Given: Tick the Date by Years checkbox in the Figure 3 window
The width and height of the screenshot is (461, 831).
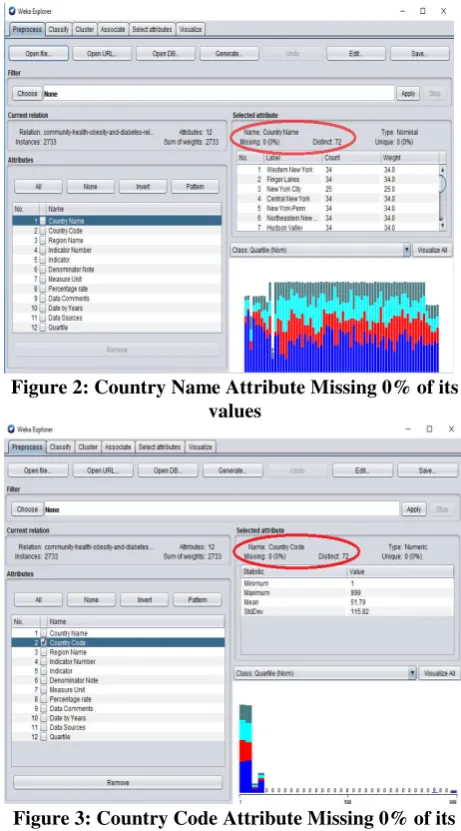Looking at the screenshot, I should (44, 718).
